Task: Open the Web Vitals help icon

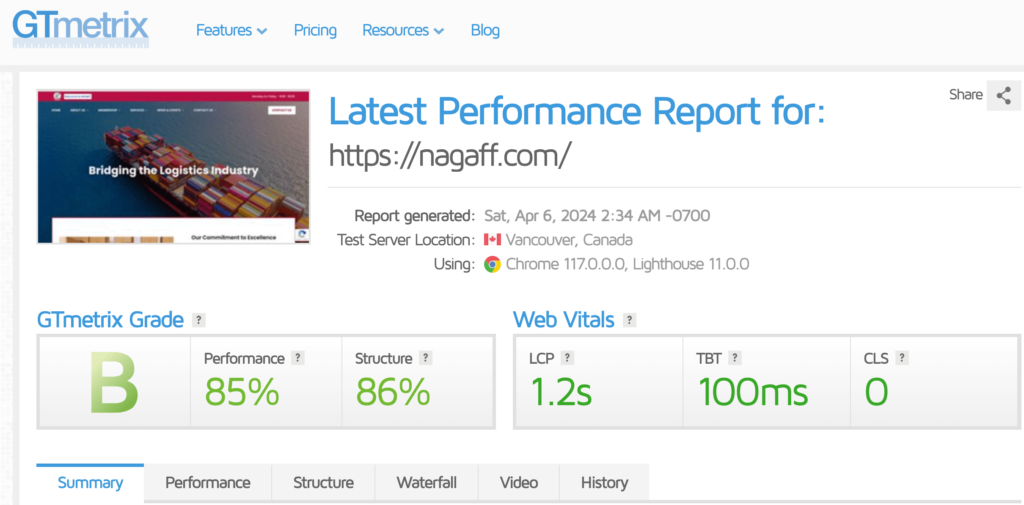Action: pyautogui.click(x=629, y=320)
